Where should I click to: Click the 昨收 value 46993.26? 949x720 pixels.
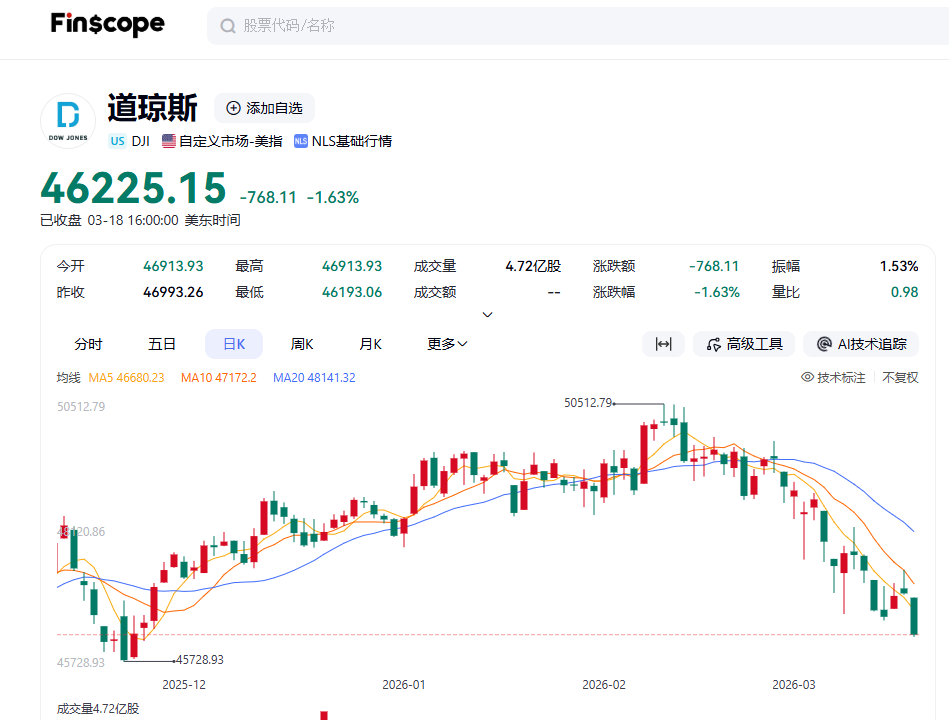coord(173,292)
